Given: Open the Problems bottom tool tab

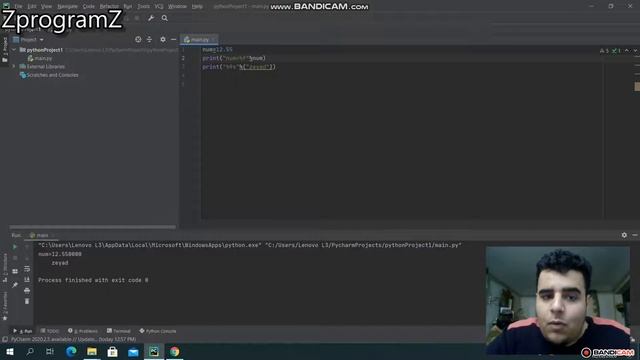Looking at the screenshot, I should click(83, 331).
